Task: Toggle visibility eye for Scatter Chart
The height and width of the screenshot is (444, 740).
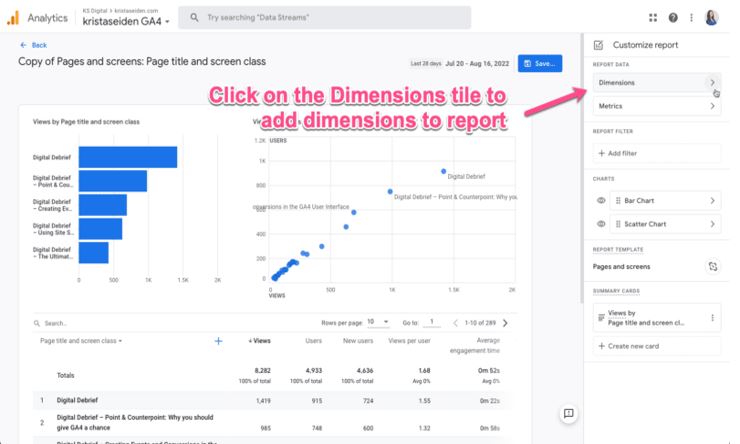Action: (x=601, y=224)
